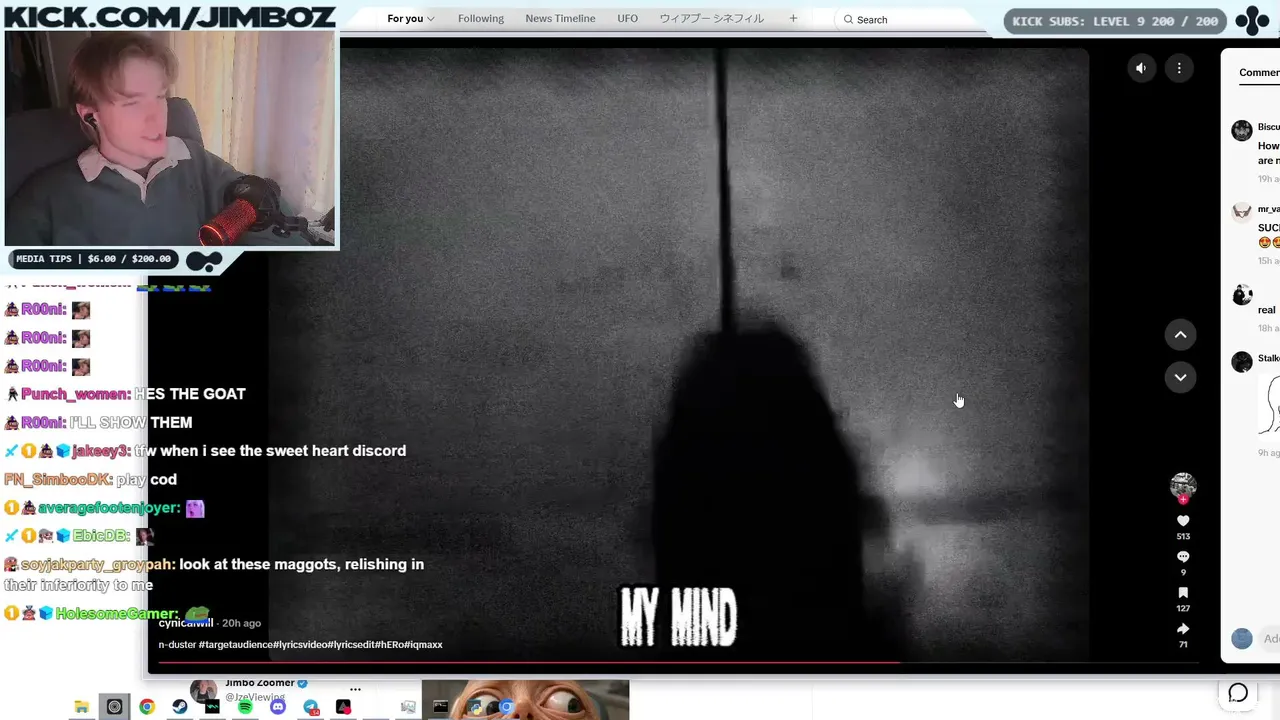This screenshot has width=1280, height=720.
Task: Go to the next video with down chevron
Action: tap(1180, 377)
